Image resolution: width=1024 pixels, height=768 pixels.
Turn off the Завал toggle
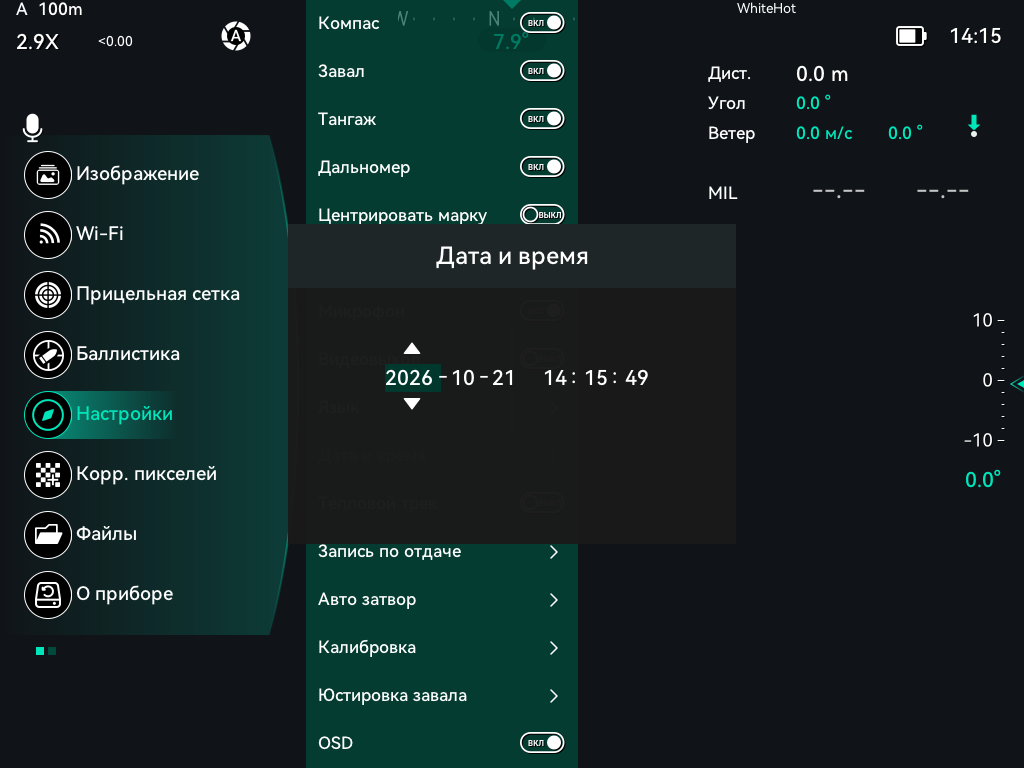[x=542, y=71]
